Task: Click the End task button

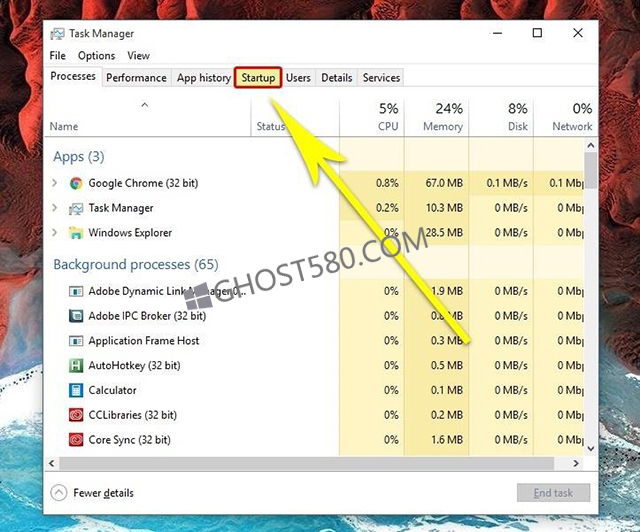Action: (553, 493)
